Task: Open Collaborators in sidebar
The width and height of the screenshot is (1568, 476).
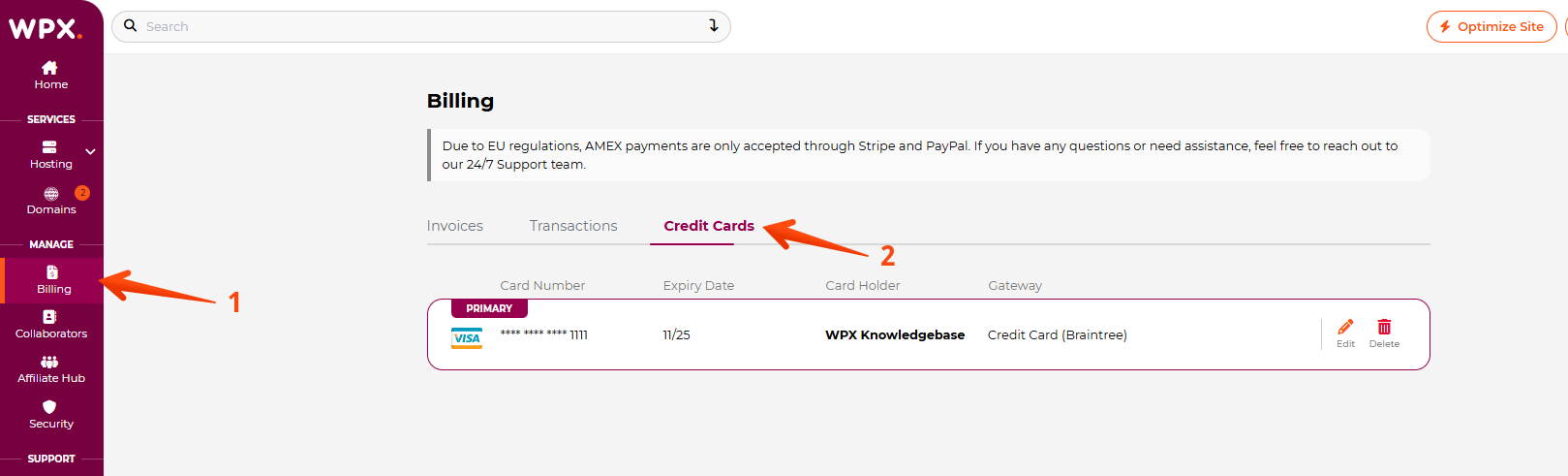Action: pos(51,325)
